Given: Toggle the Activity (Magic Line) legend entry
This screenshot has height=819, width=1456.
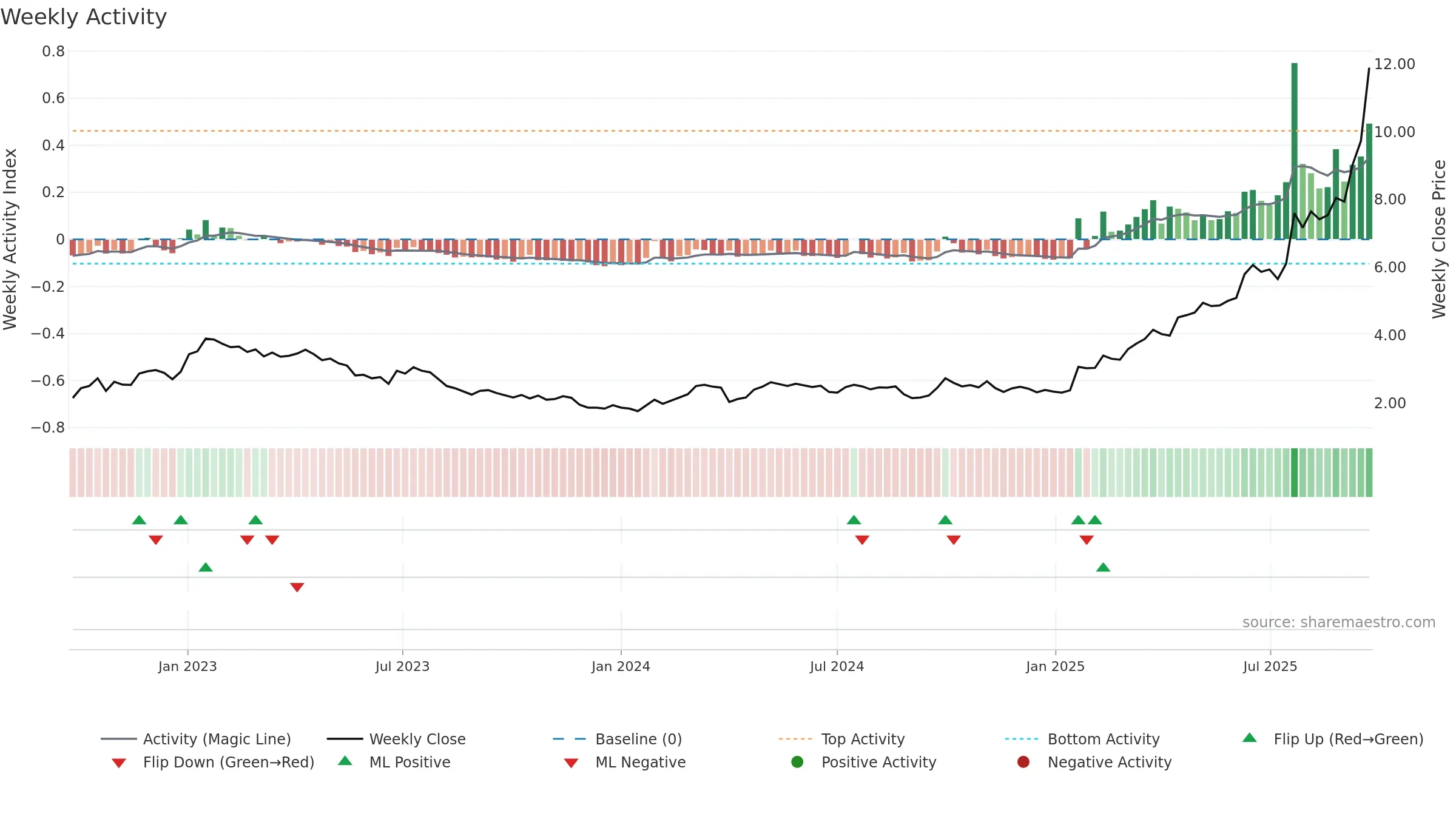Looking at the screenshot, I should pyautogui.click(x=196, y=739).
